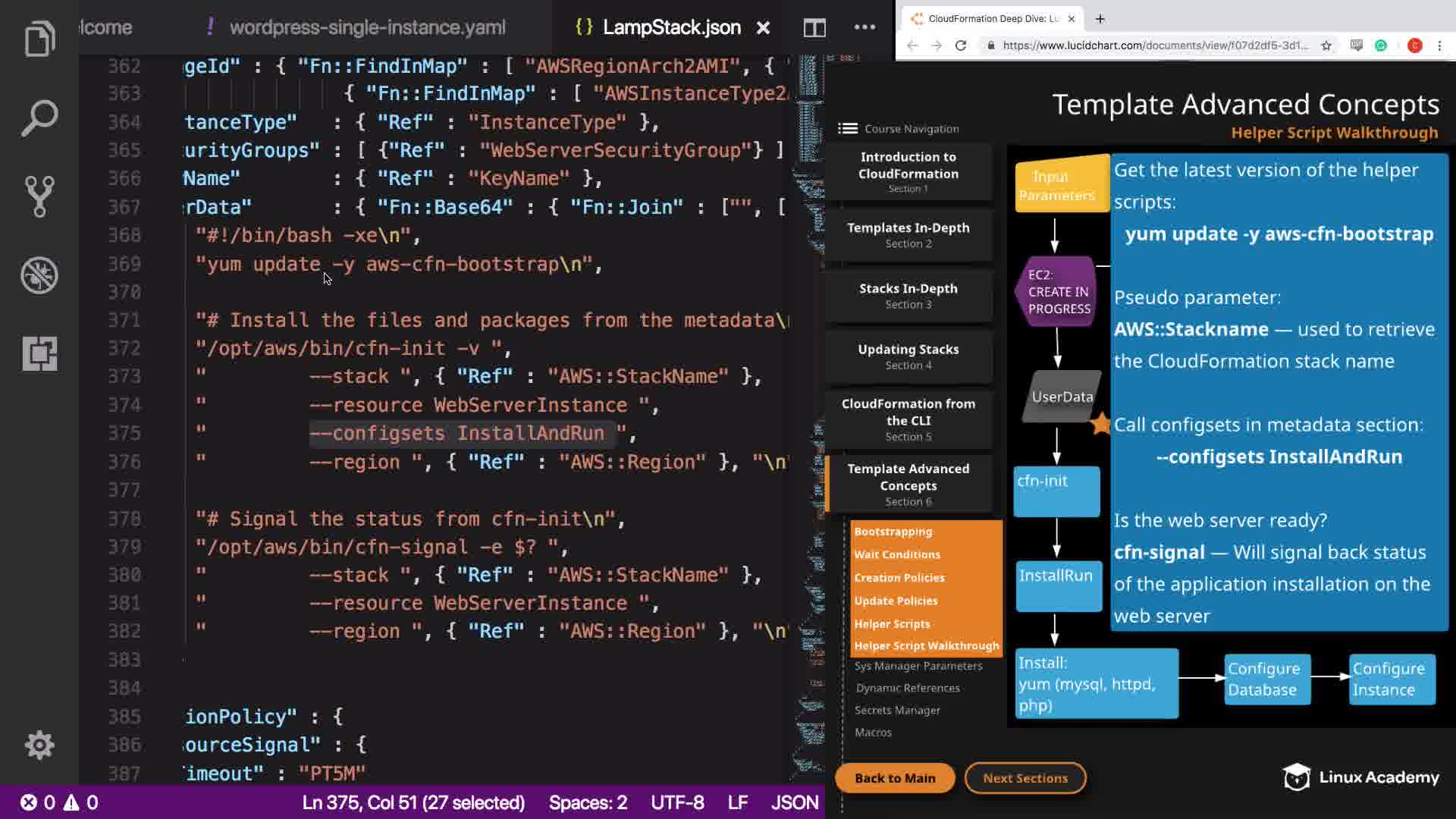Open the Search view in activity bar
The width and height of the screenshot is (1456, 819).
tap(39, 118)
